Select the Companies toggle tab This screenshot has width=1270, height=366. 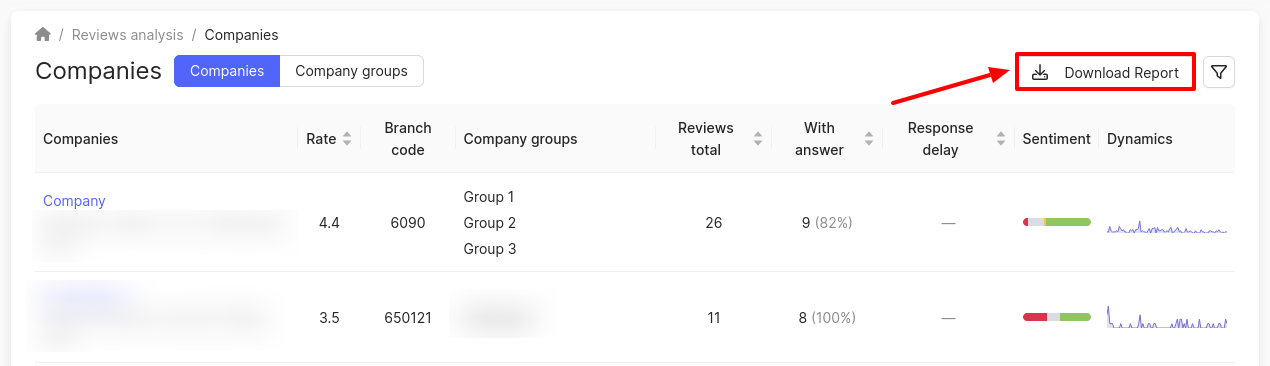[x=227, y=71]
